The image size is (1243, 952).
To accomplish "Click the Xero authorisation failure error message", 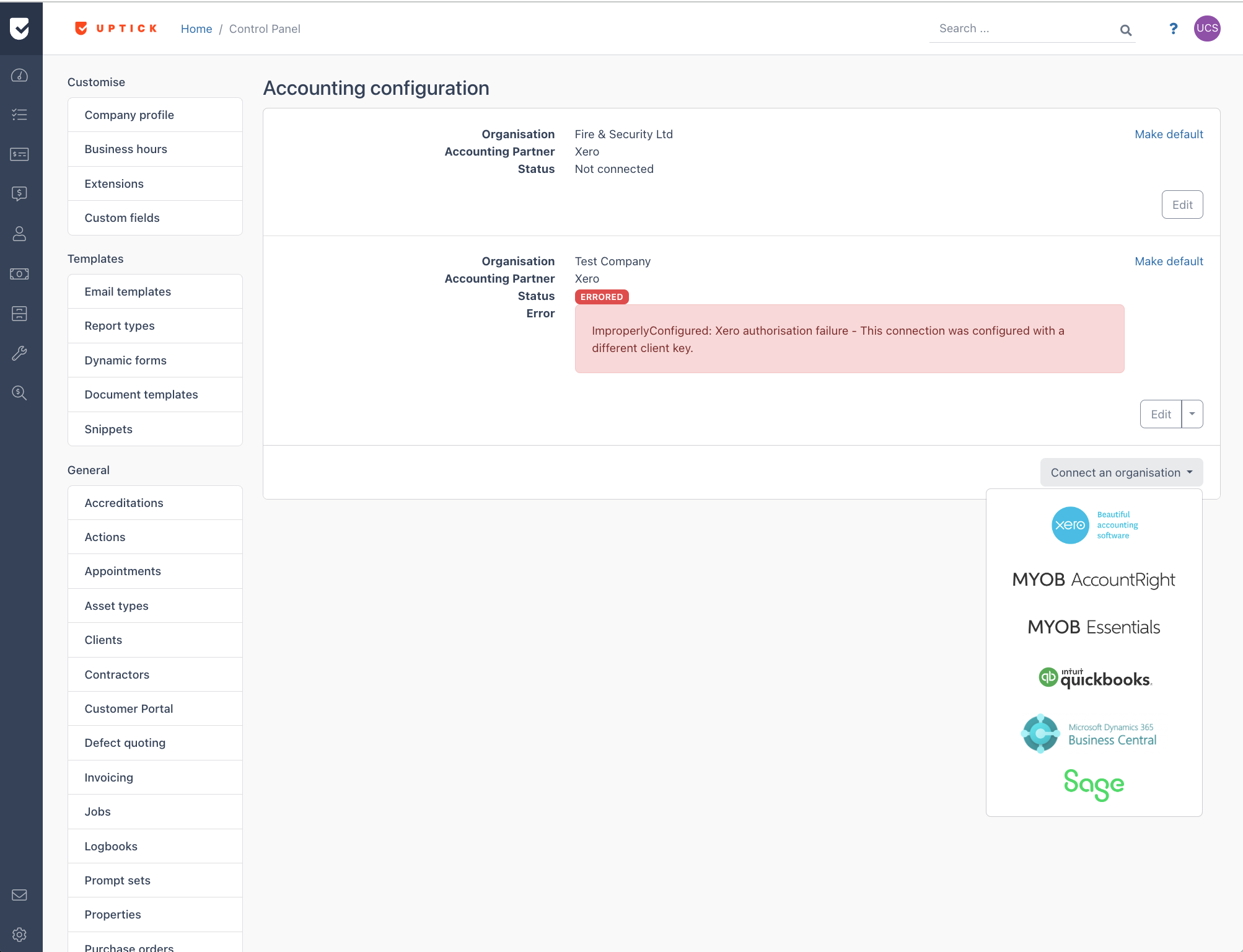I will coord(850,339).
